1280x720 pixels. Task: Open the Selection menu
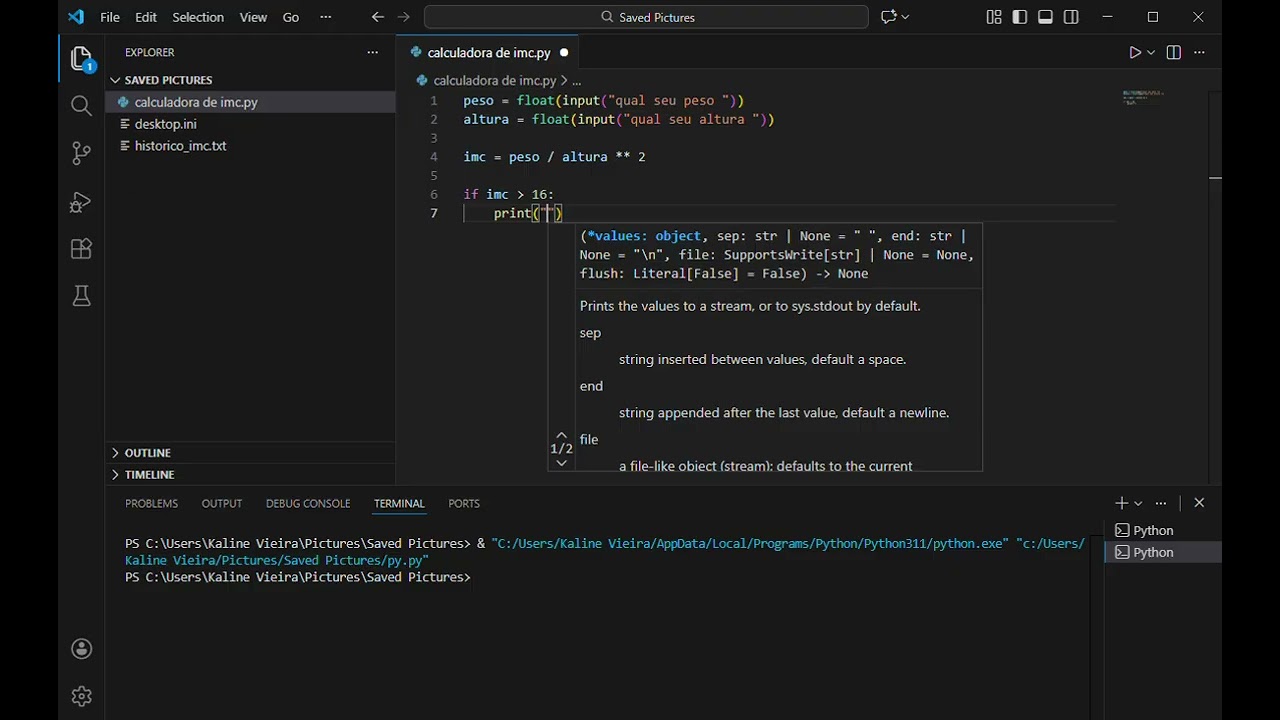pos(198,17)
